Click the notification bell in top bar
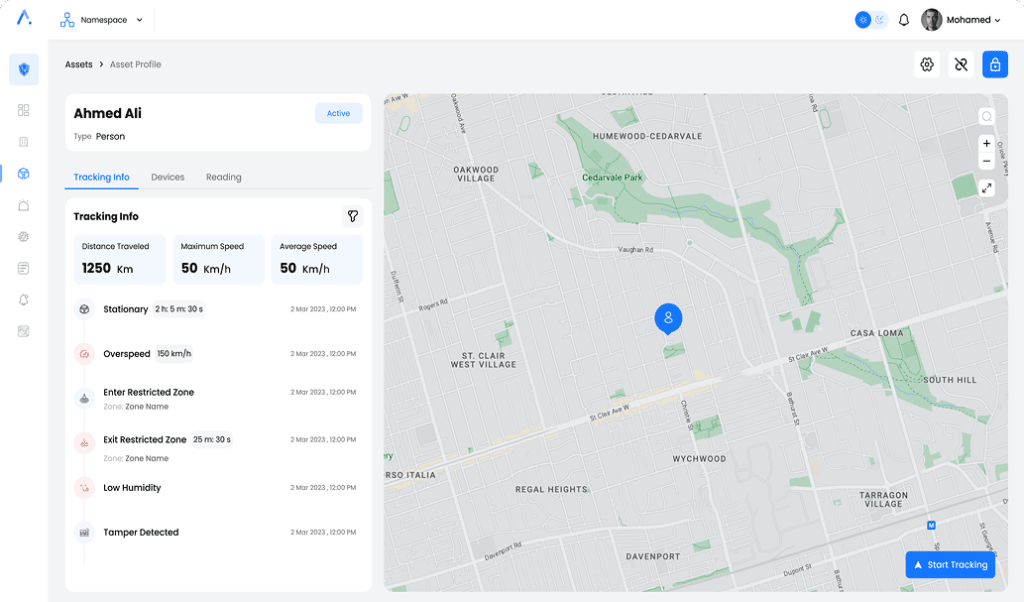Screen dimensions: 1024x602 [904, 20]
